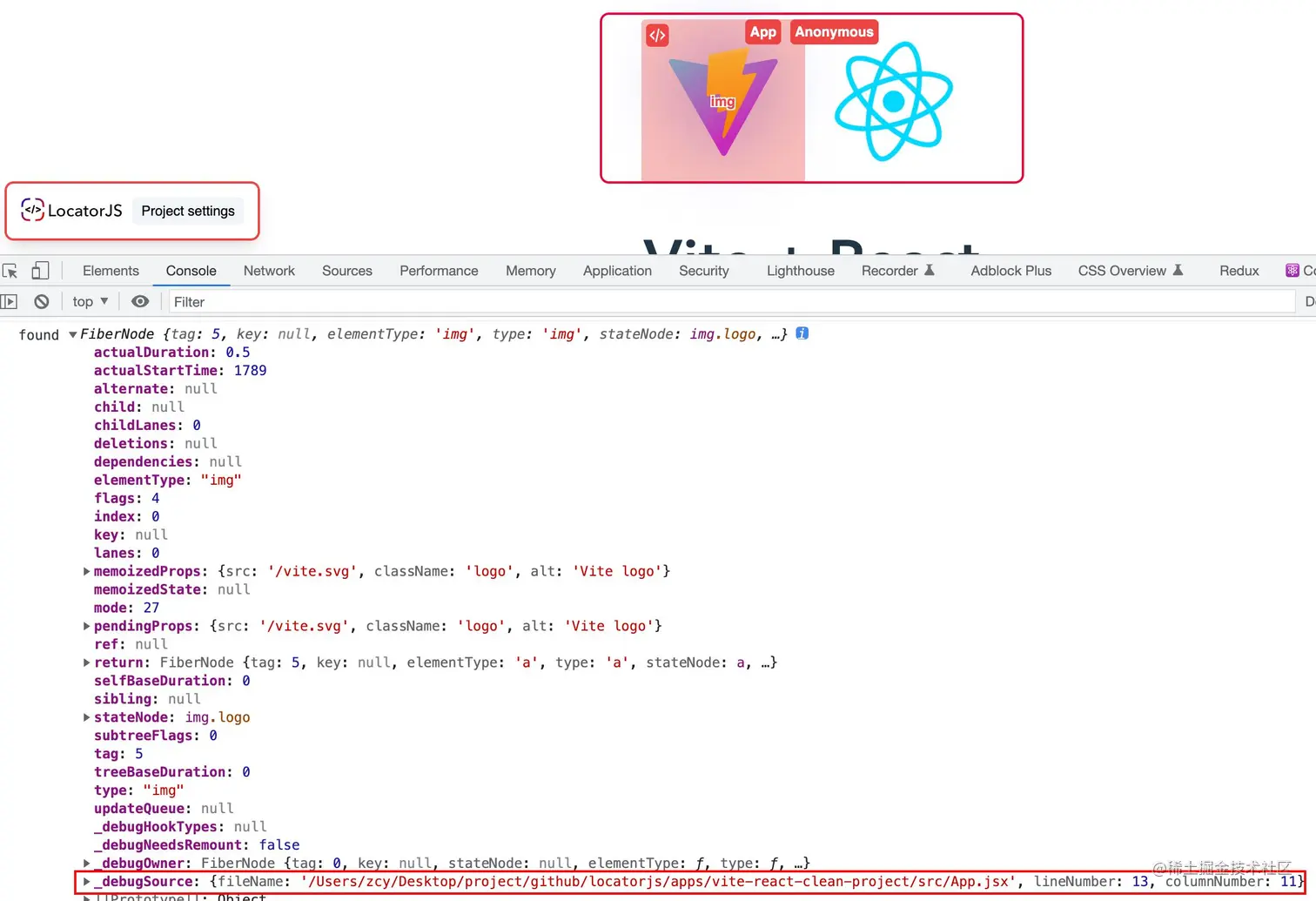The image size is (1316, 901).
Task: Click the CSS Overview flask icon
Action: point(1178,270)
